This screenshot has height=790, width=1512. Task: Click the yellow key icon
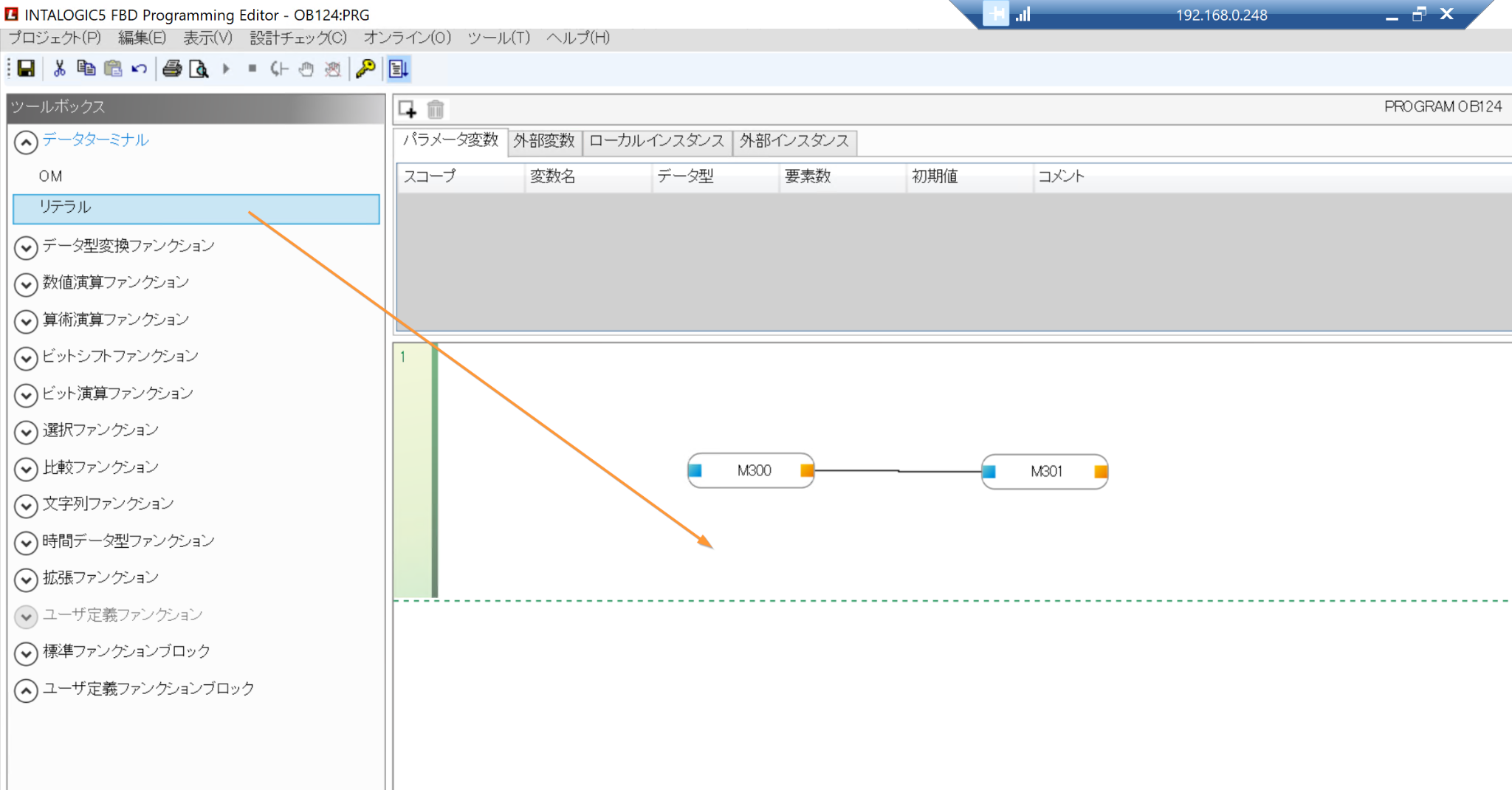tap(365, 69)
